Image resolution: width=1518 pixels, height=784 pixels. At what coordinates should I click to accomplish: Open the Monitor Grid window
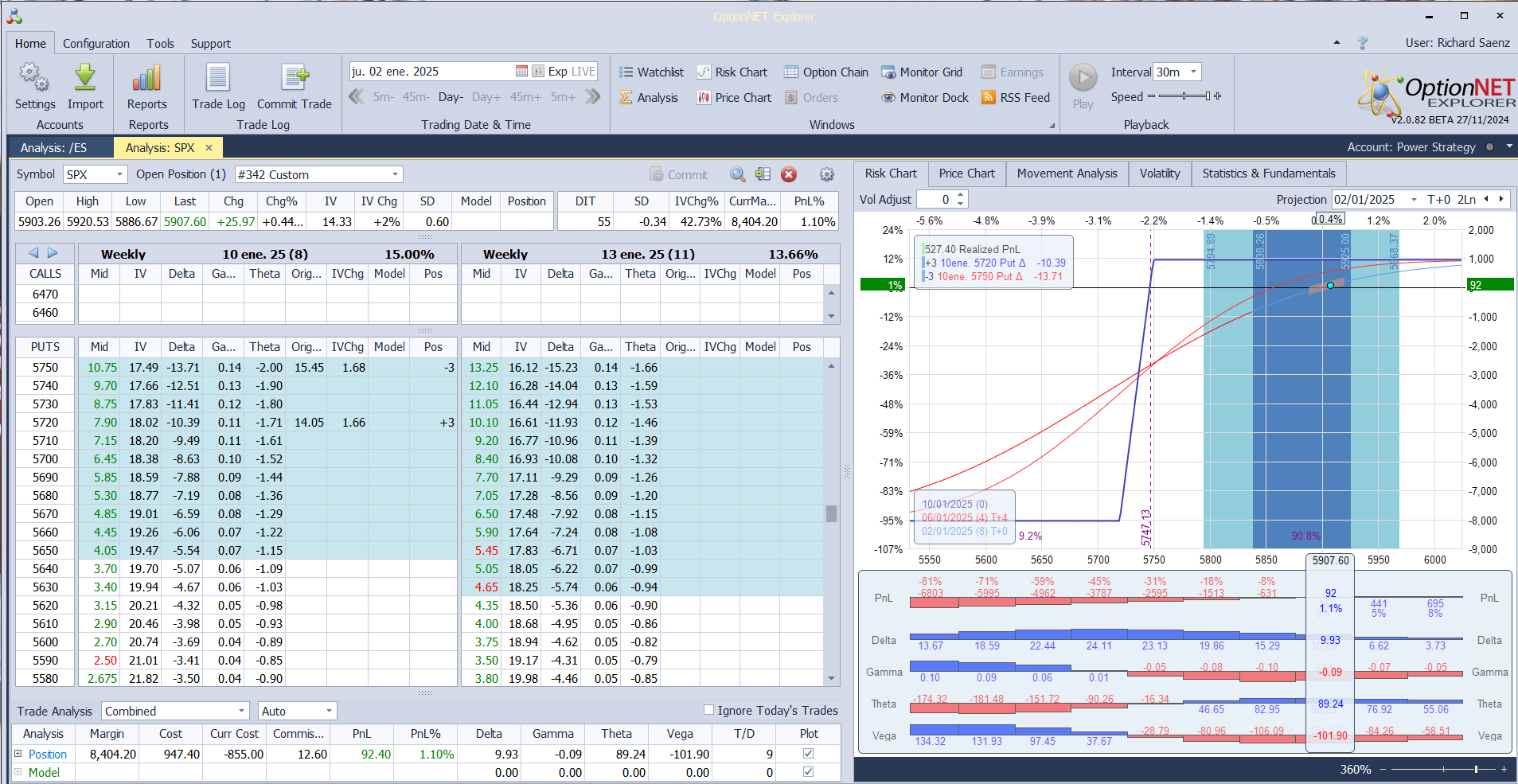click(x=922, y=72)
